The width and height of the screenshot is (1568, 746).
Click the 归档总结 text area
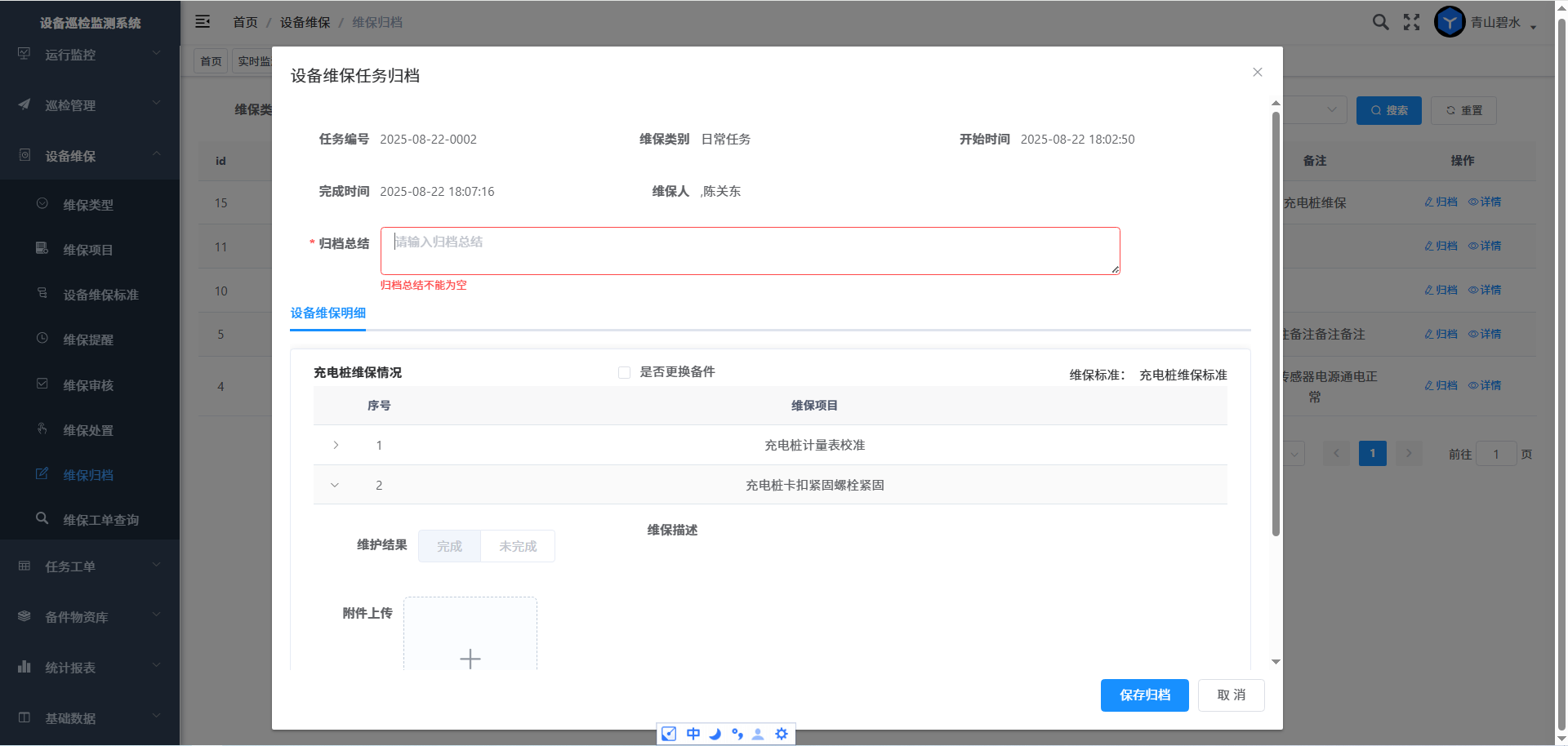point(750,251)
